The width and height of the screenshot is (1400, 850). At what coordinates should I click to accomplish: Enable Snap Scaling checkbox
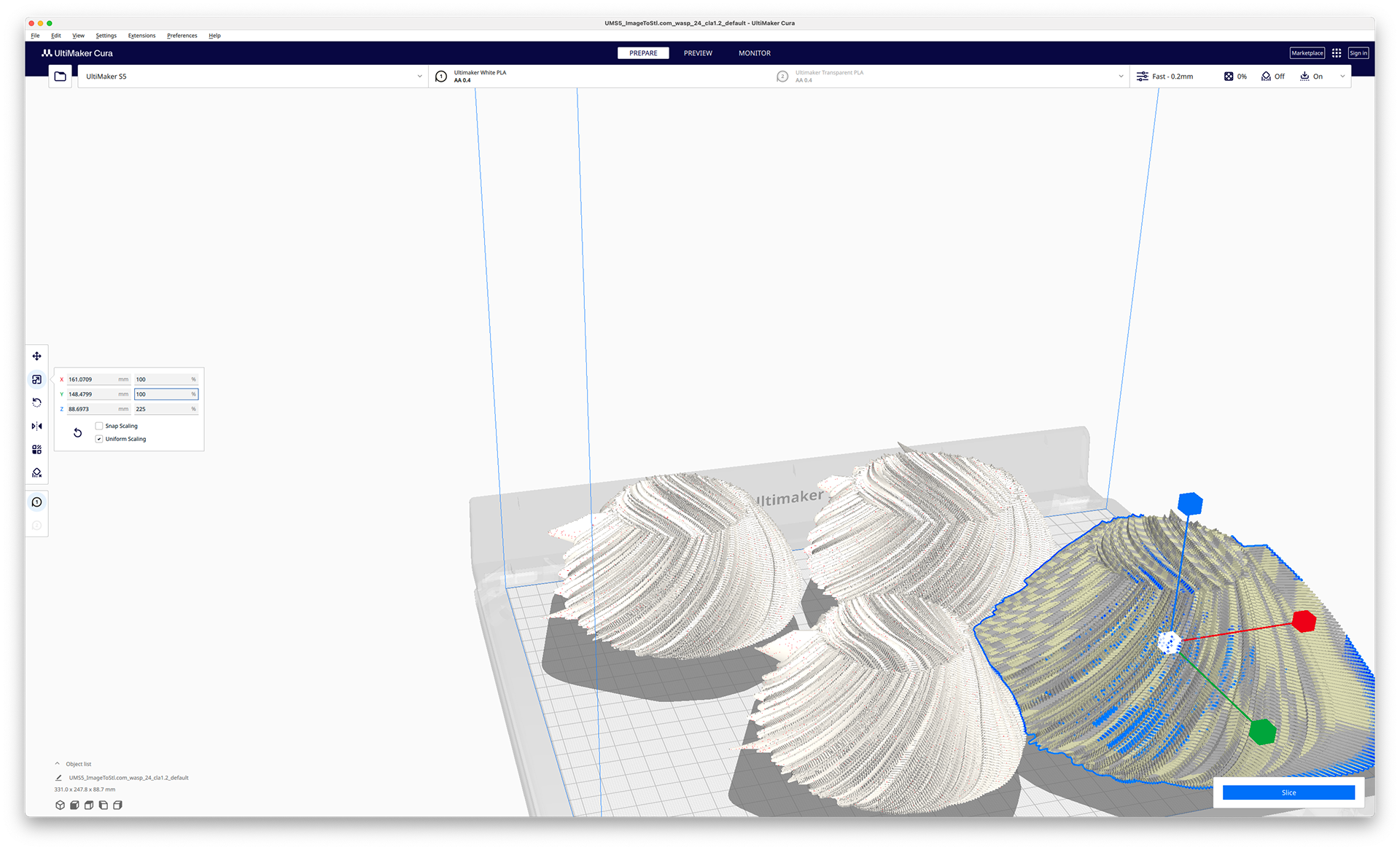pyautogui.click(x=99, y=426)
